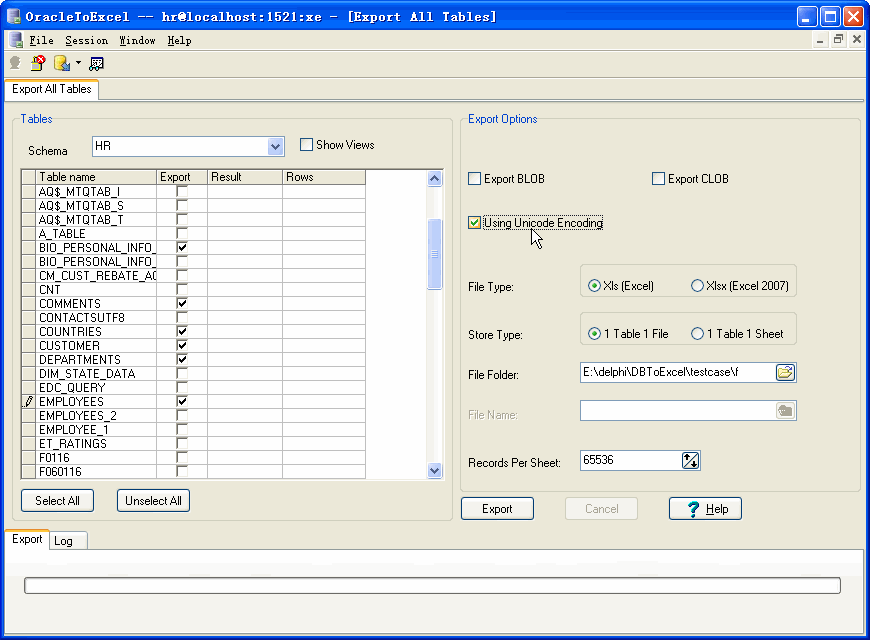The width and height of the screenshot is (870, 640).
Task: Select the EMPLOYEES_2 table row
Action: 193,416
